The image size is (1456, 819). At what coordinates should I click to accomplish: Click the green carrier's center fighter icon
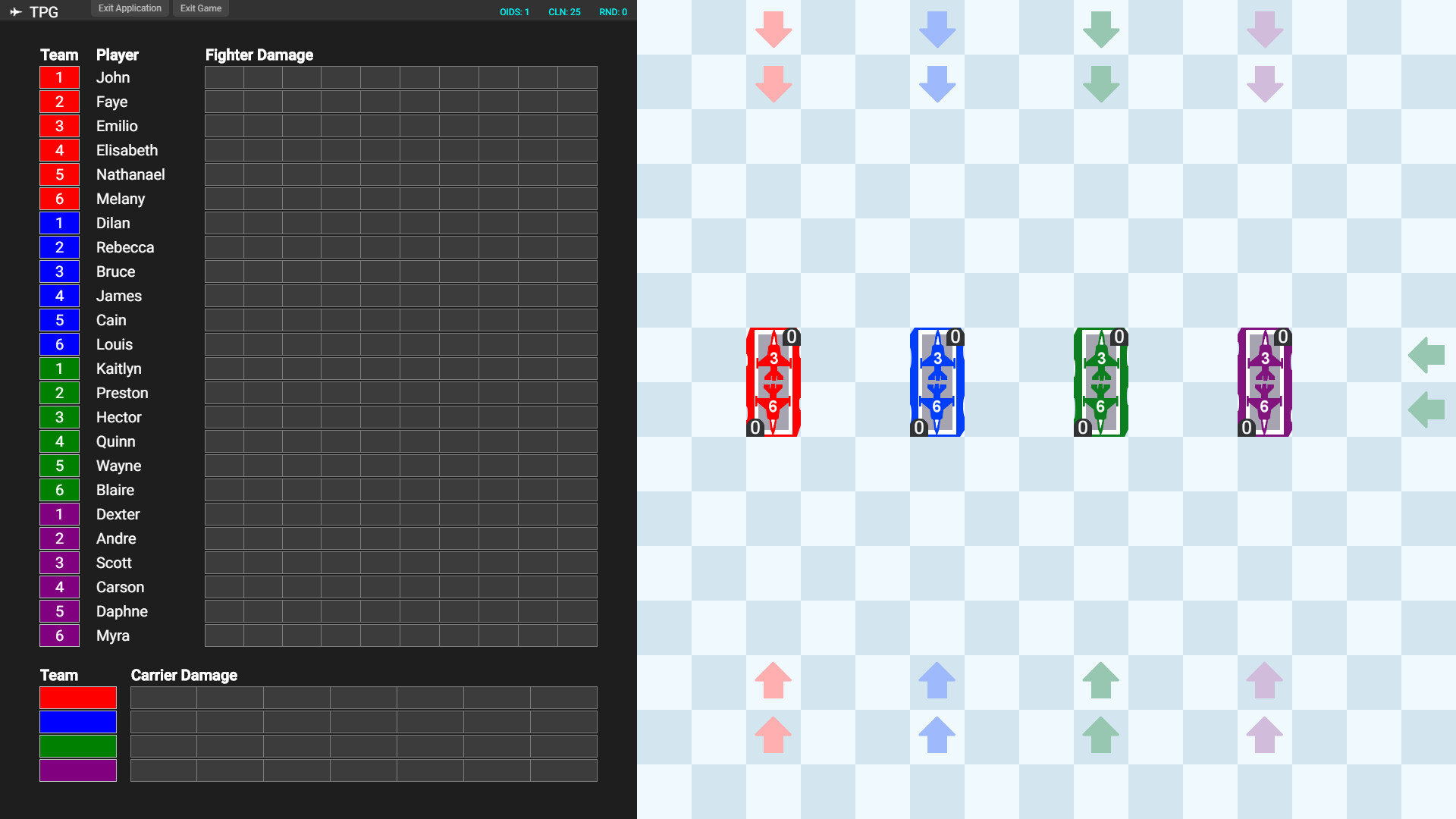(x=1101, y=383)
